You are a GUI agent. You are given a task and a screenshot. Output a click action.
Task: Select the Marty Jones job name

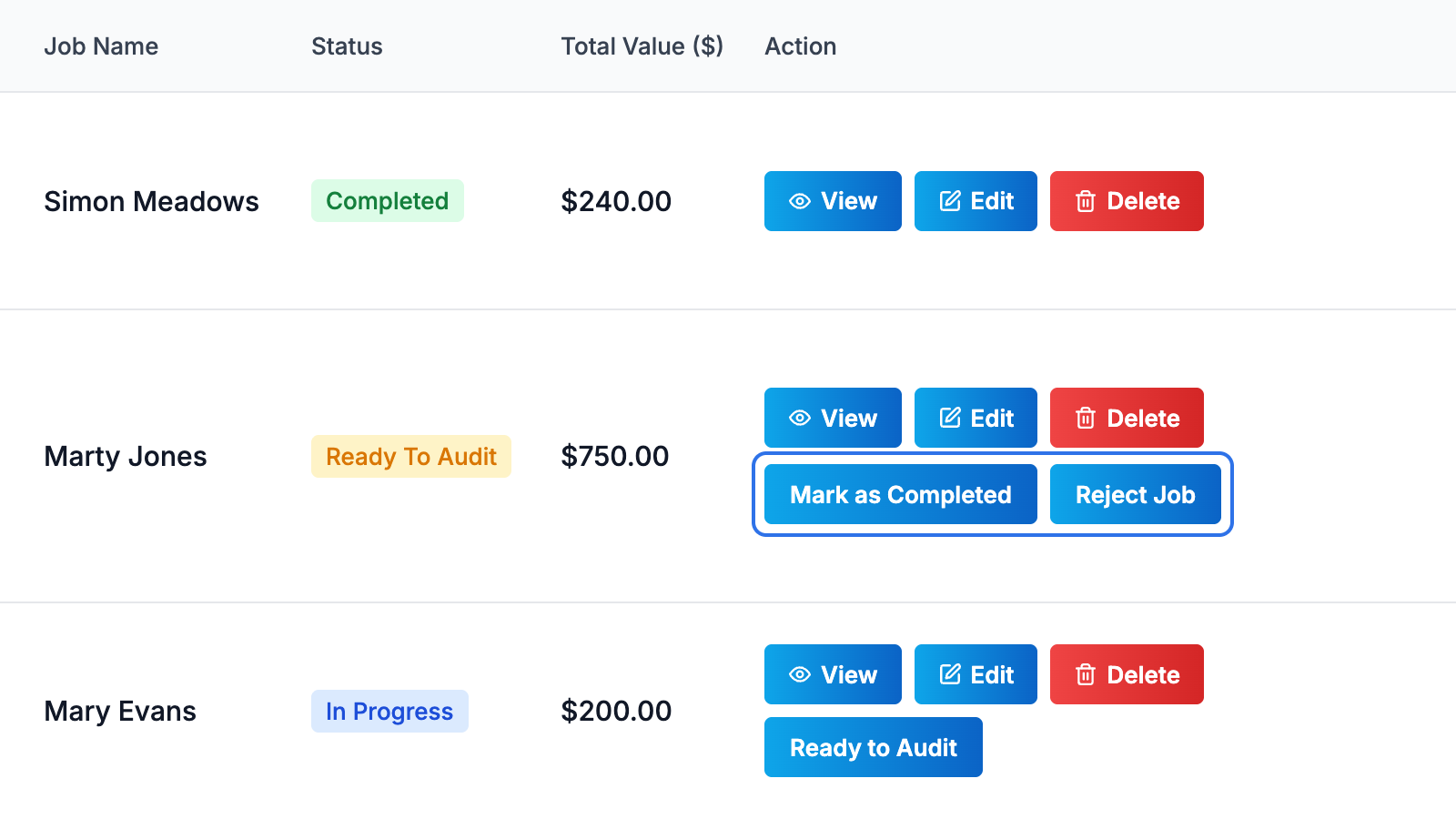(126, 456)
